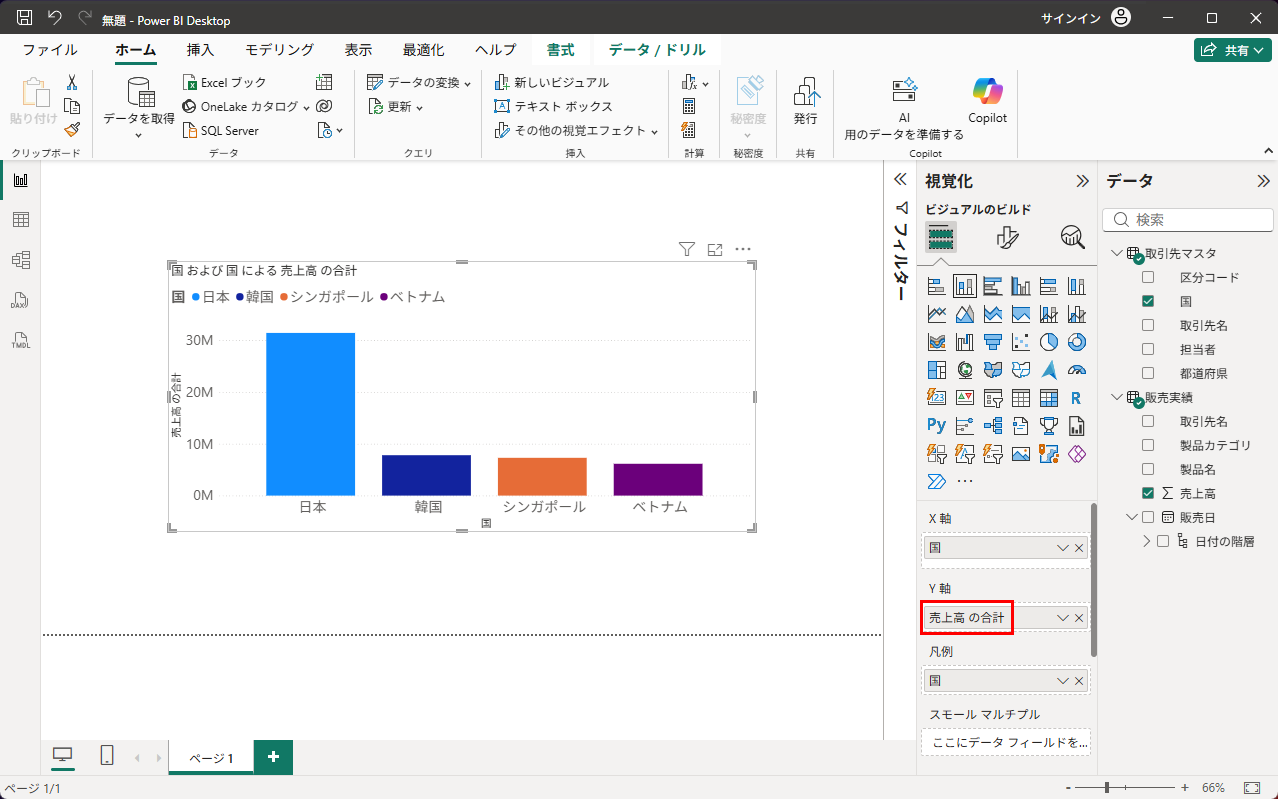Open the 売上高 の合計 field chevron menu
Screen dimensions: 1278x799
tap(1063, 618)
